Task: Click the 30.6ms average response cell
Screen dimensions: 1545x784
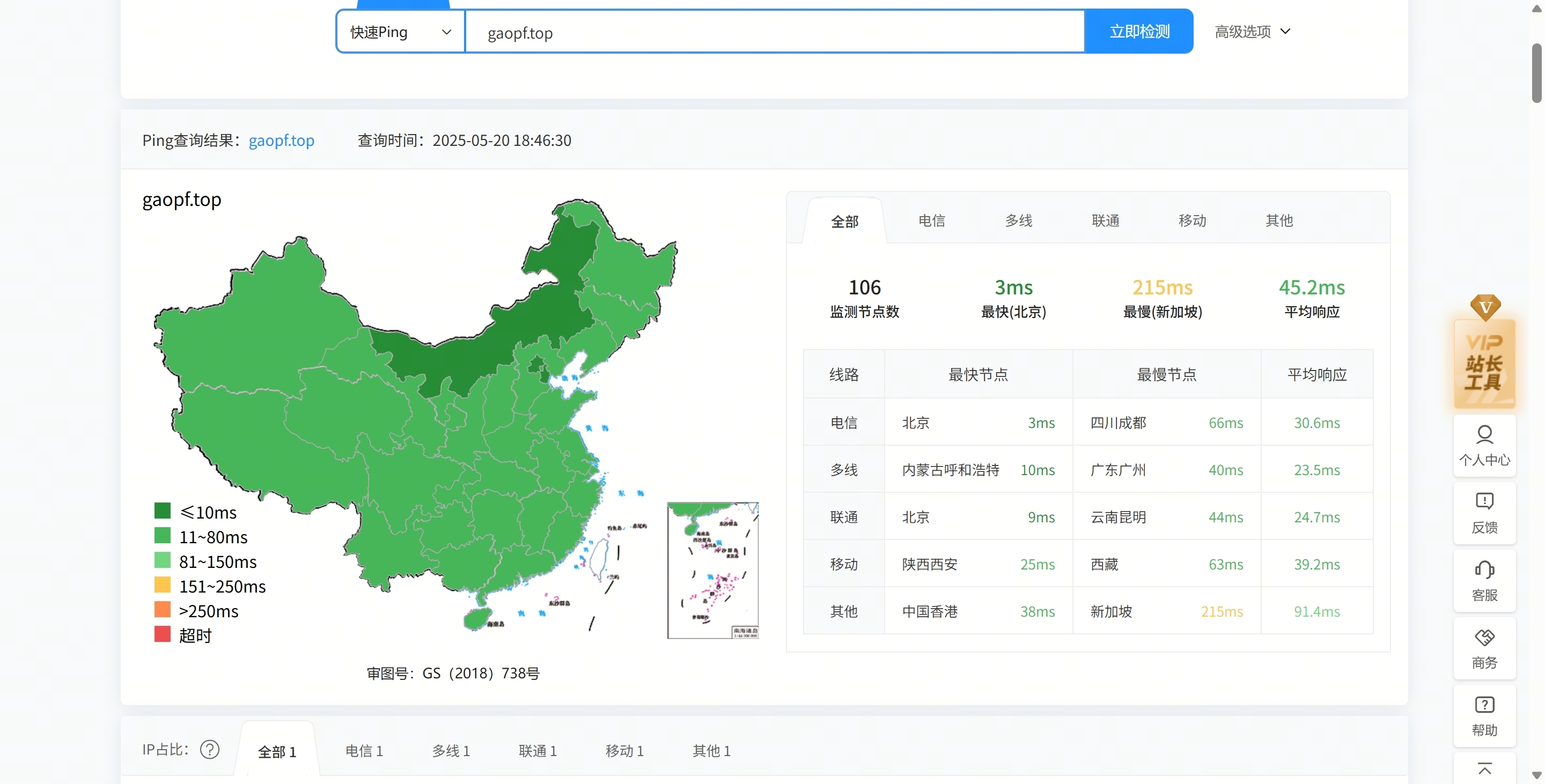Action: tap(1316, 423)
